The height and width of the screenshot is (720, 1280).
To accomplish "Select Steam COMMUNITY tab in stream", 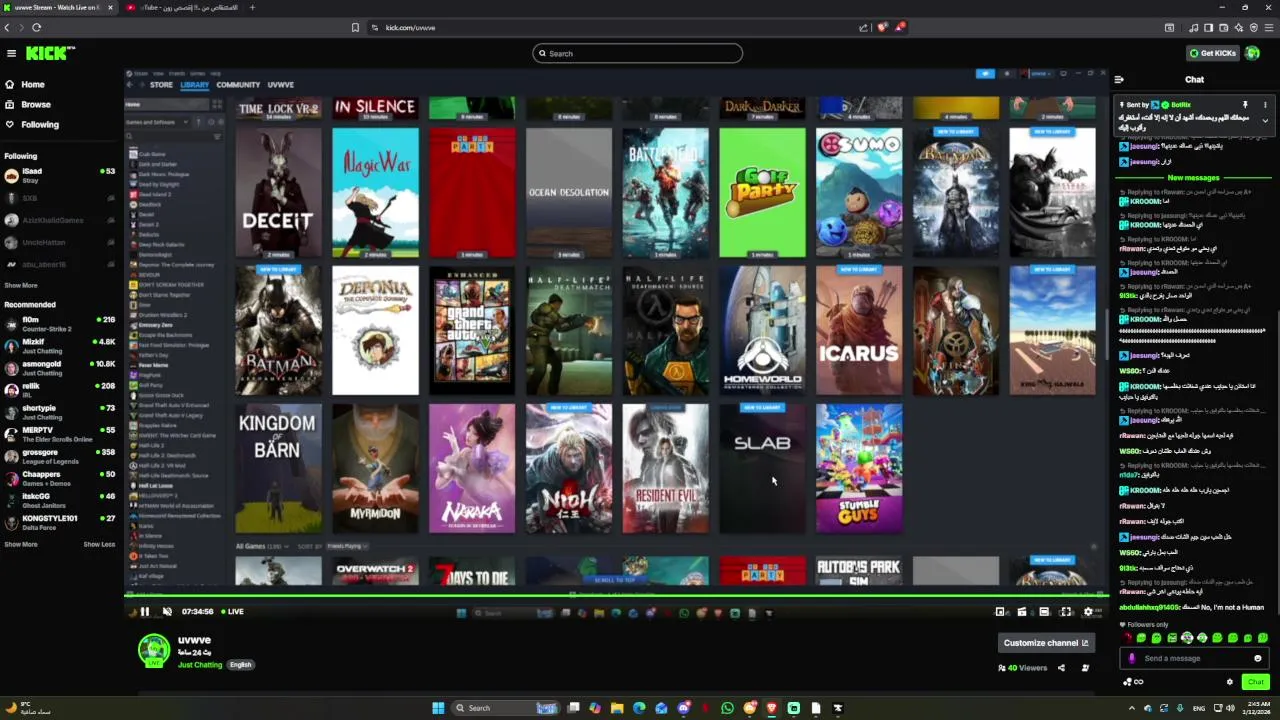I will point(238,85).
